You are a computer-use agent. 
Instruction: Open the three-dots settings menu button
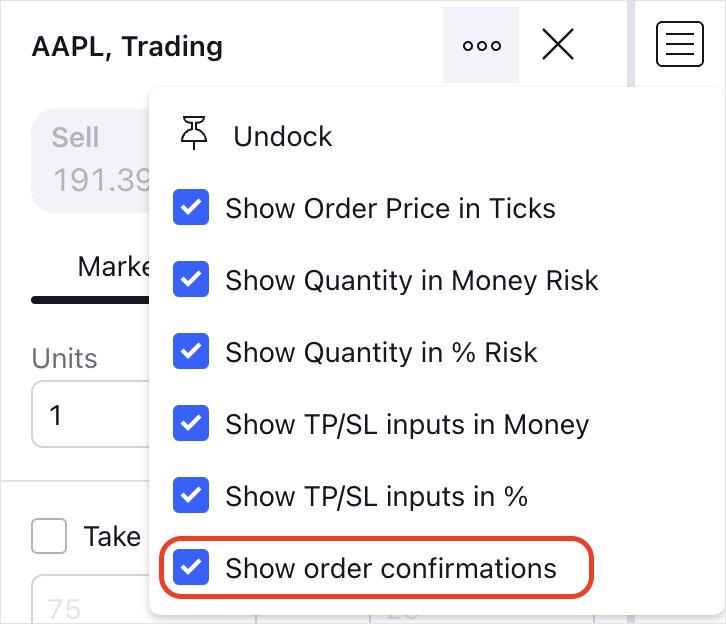(x=481, y=46)
